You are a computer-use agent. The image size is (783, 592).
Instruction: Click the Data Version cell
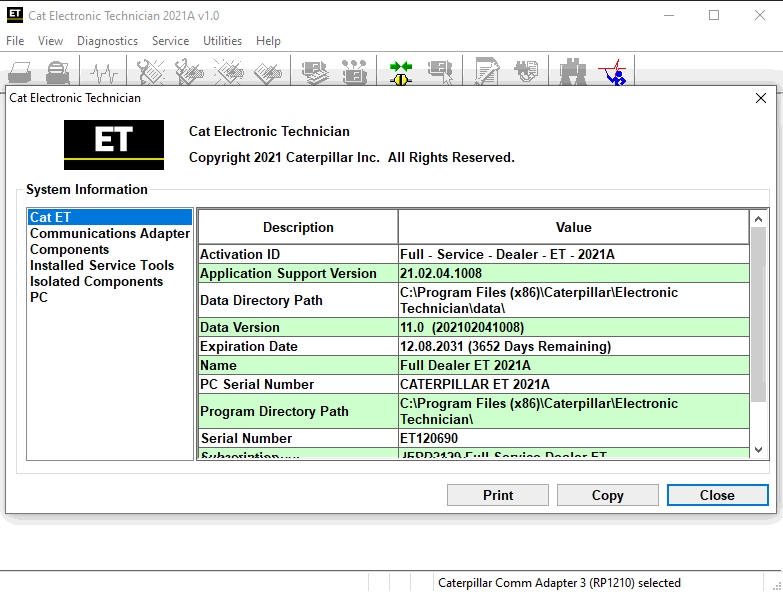point(298,327)
